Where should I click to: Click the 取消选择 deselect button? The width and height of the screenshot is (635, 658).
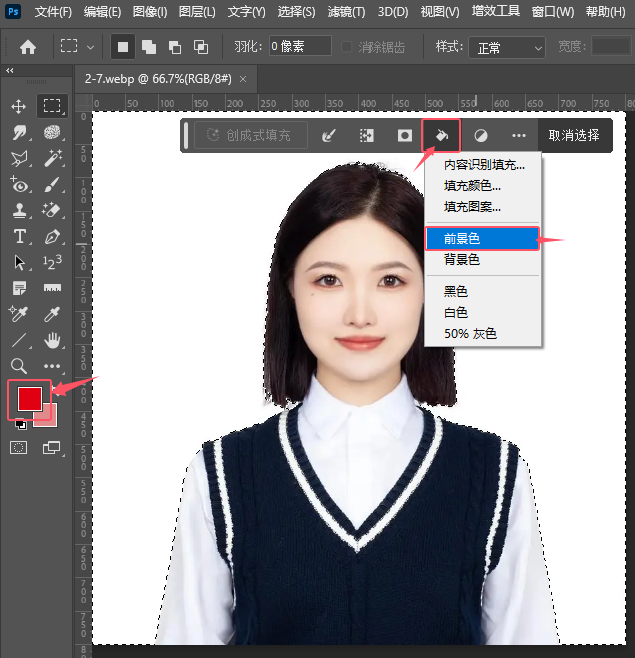574,135
